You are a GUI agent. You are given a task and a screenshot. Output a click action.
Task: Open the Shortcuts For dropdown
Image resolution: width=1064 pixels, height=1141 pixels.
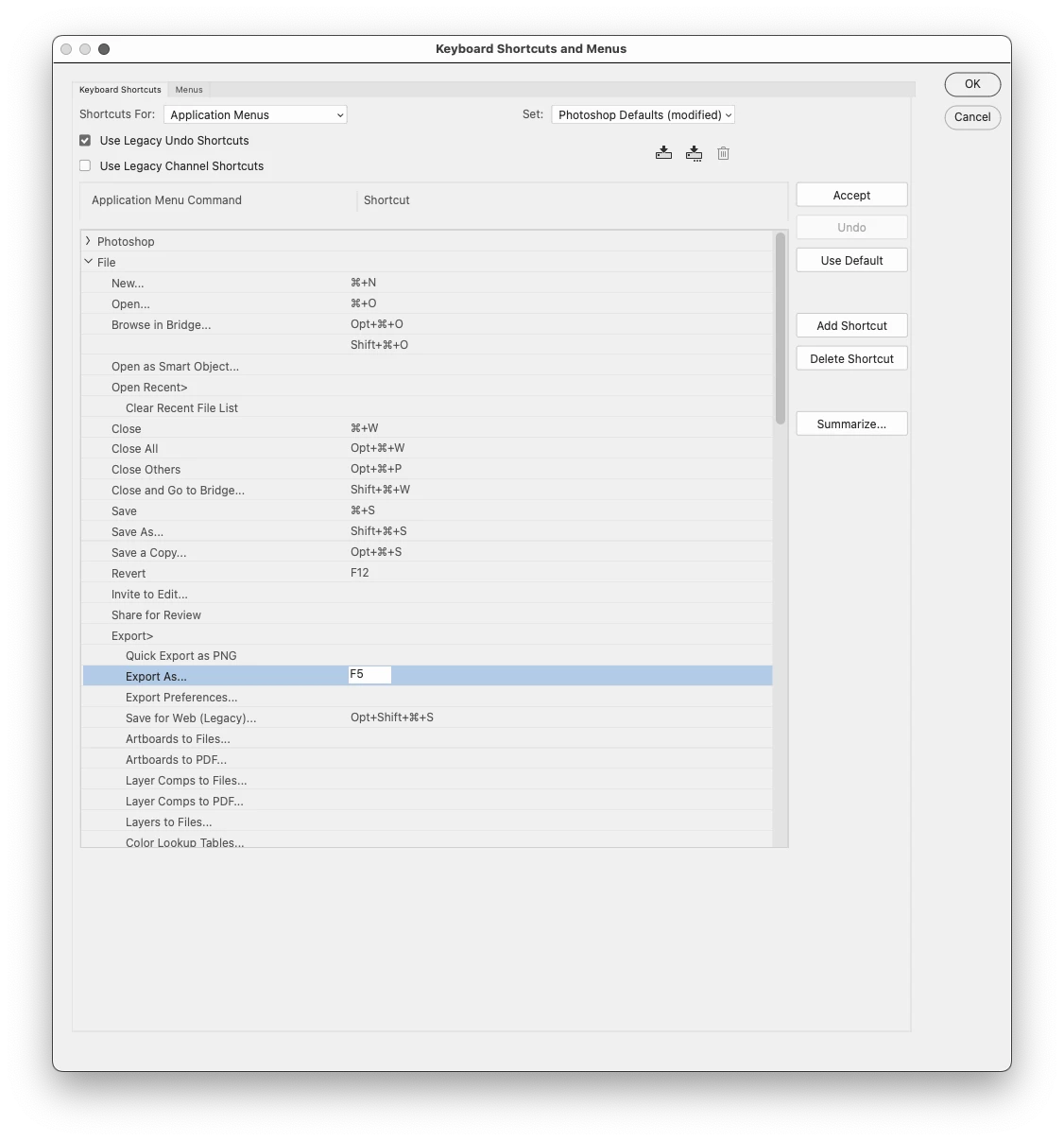(255, 114)
